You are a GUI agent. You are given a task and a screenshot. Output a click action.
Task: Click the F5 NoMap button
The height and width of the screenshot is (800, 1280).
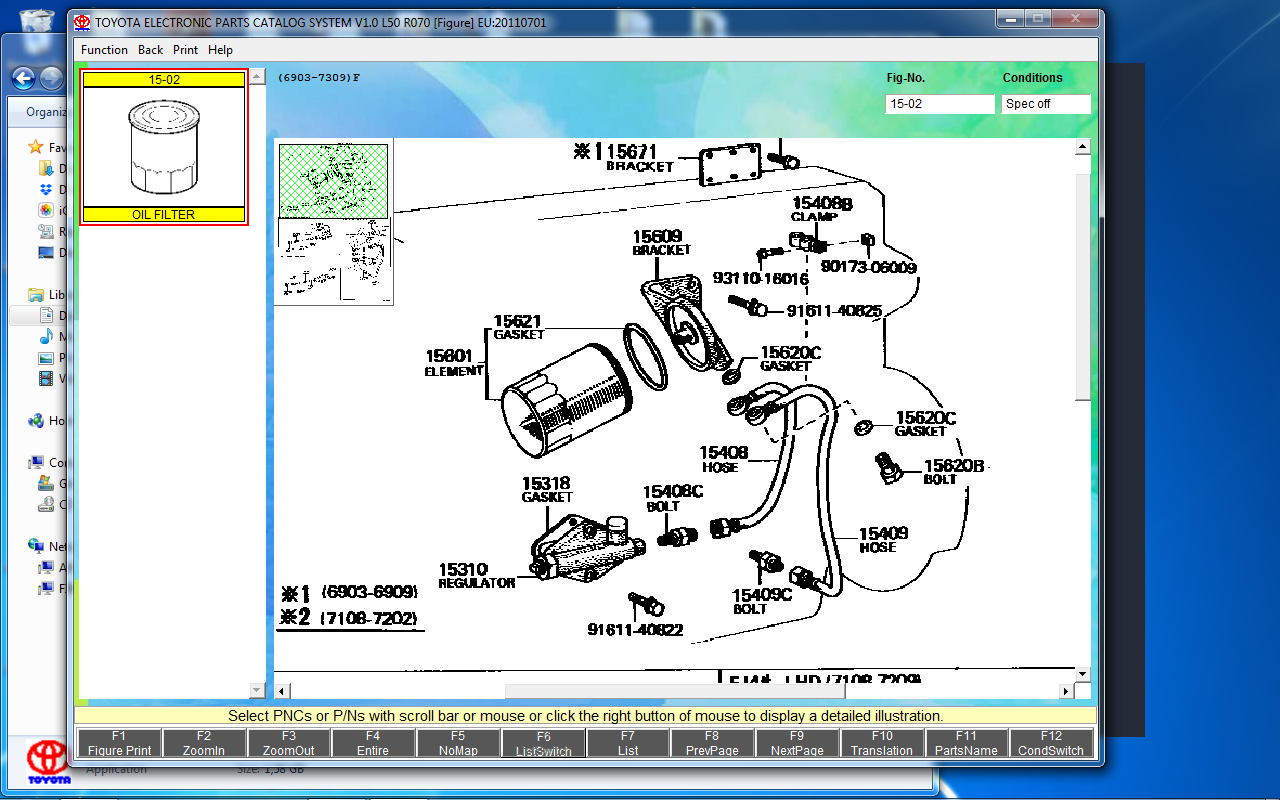point(458,743)
